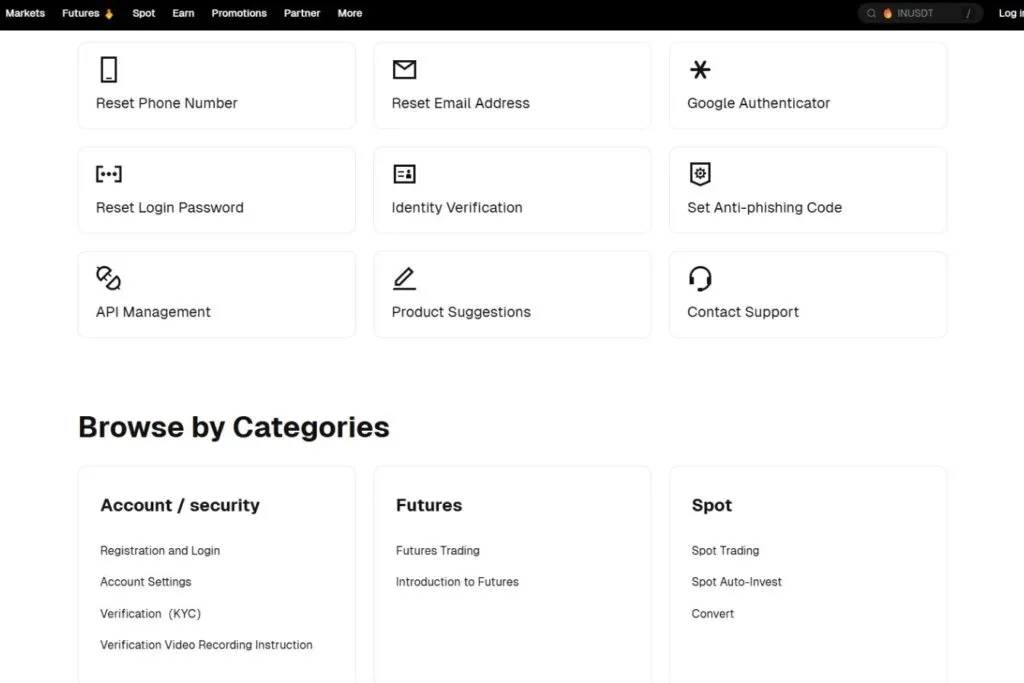The image size is (1024, 683).
Task: Open Google Authenticator card
Action: [808, 86]
